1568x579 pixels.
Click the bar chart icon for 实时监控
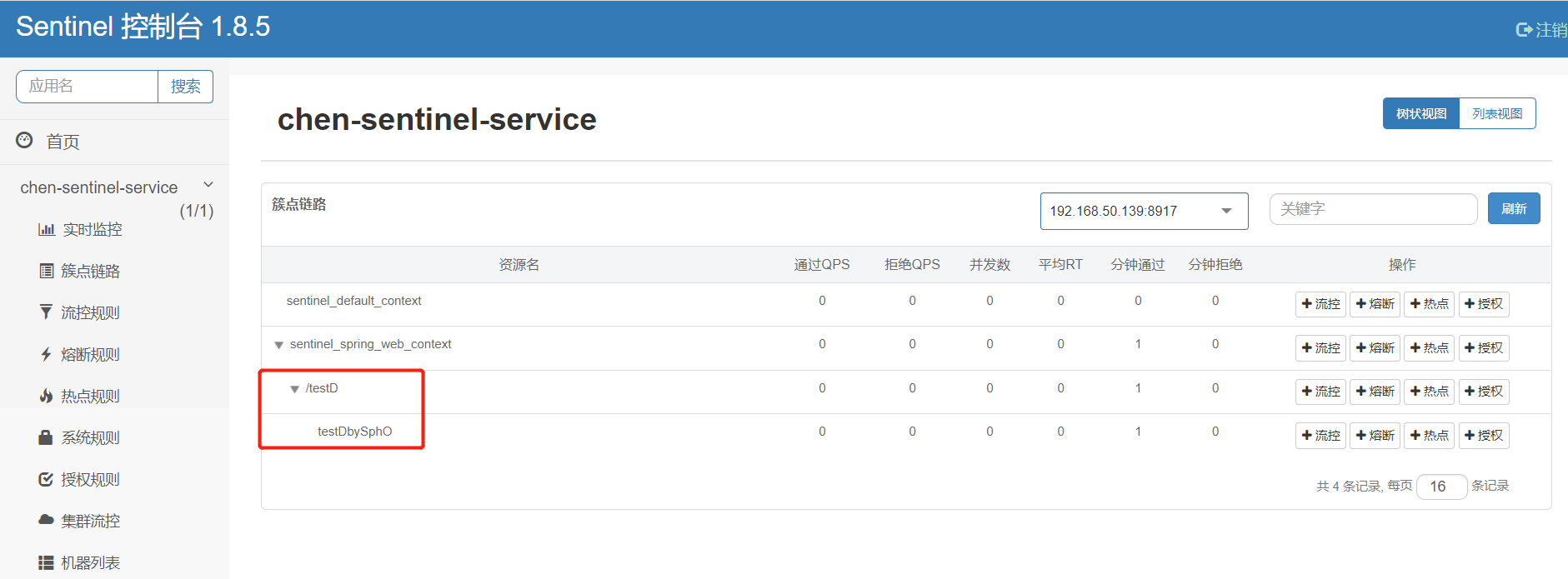(x=47, y=229)
